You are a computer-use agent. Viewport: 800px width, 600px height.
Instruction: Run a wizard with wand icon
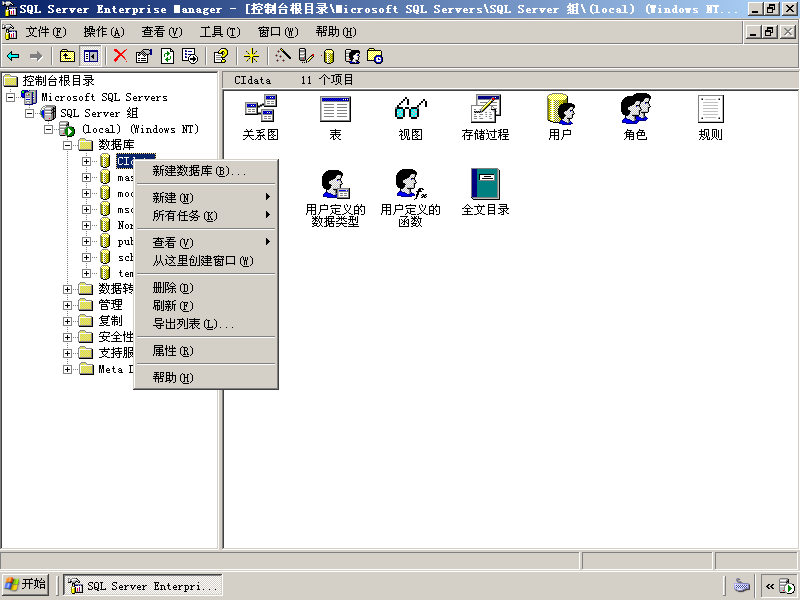(283, 56)
